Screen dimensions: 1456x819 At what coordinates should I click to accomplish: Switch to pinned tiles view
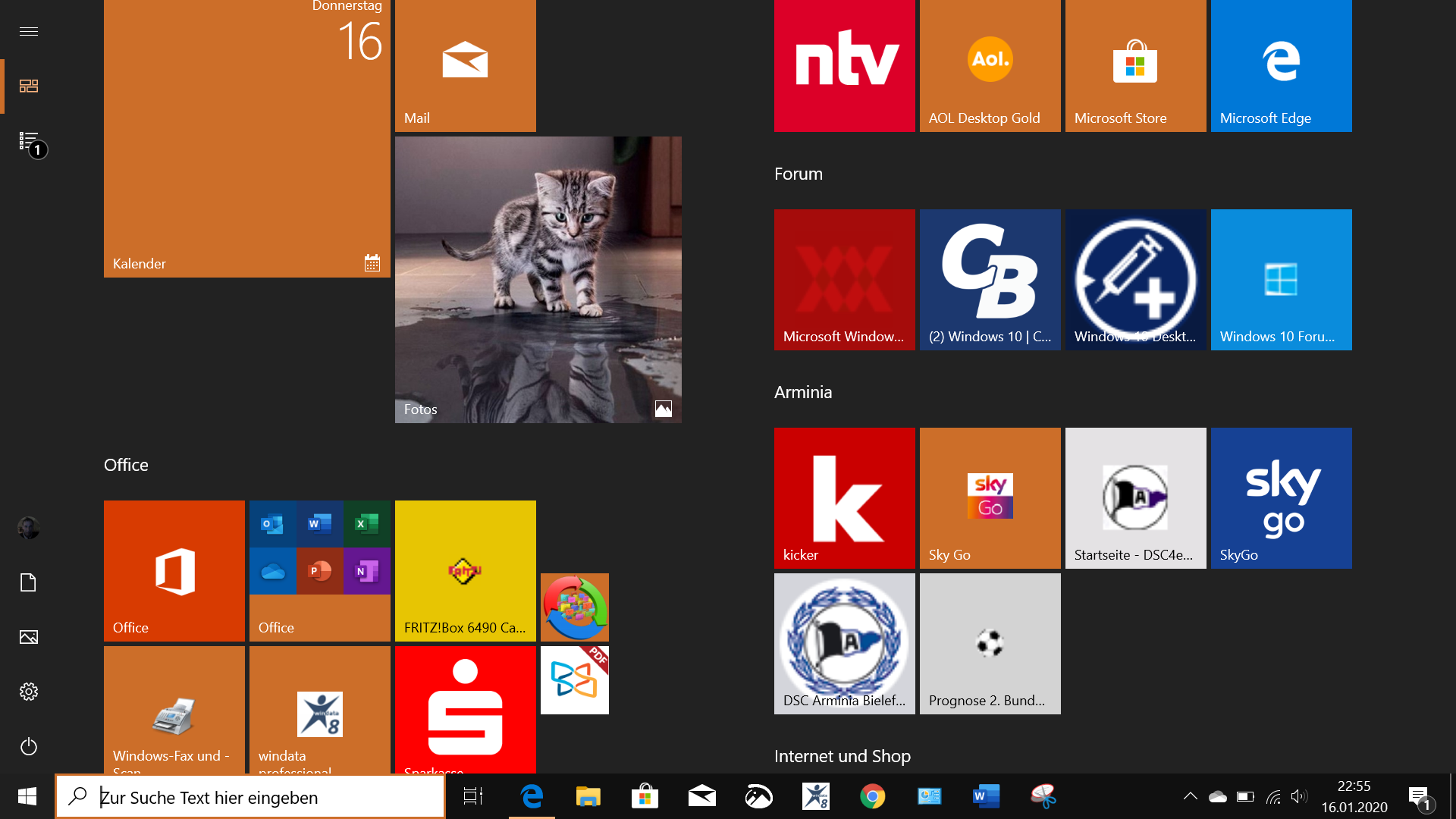click(29, 86)
